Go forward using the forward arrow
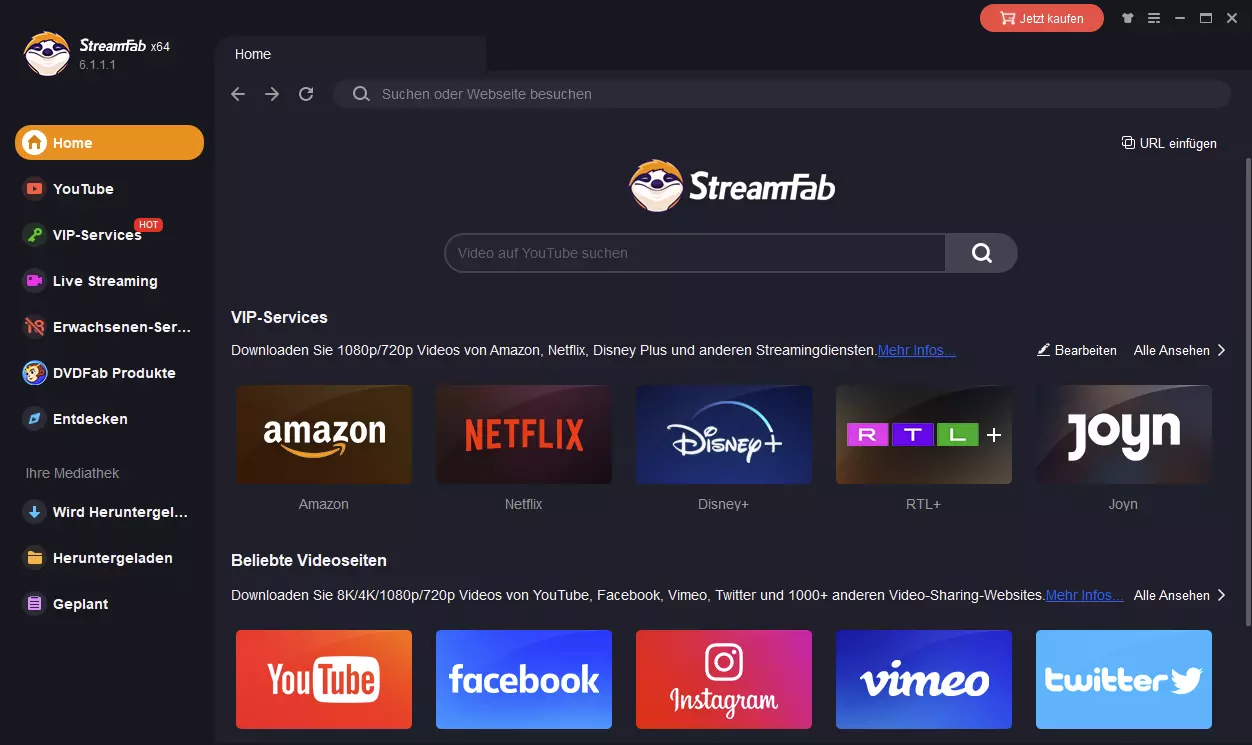Image resolution: width=1252 pixels, height=745 pixels. 272,94
